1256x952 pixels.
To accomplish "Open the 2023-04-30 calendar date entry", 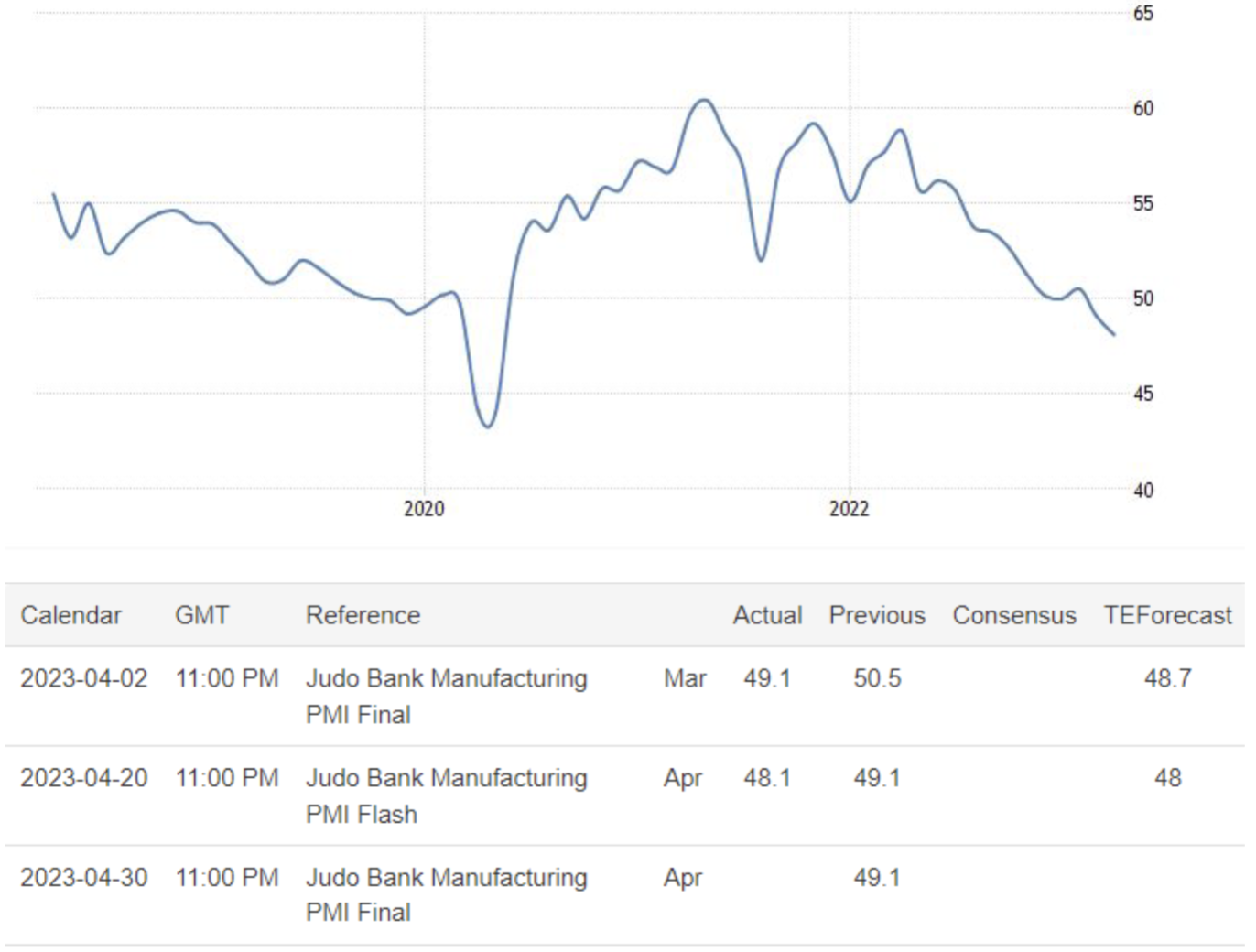I will (83, 877).
